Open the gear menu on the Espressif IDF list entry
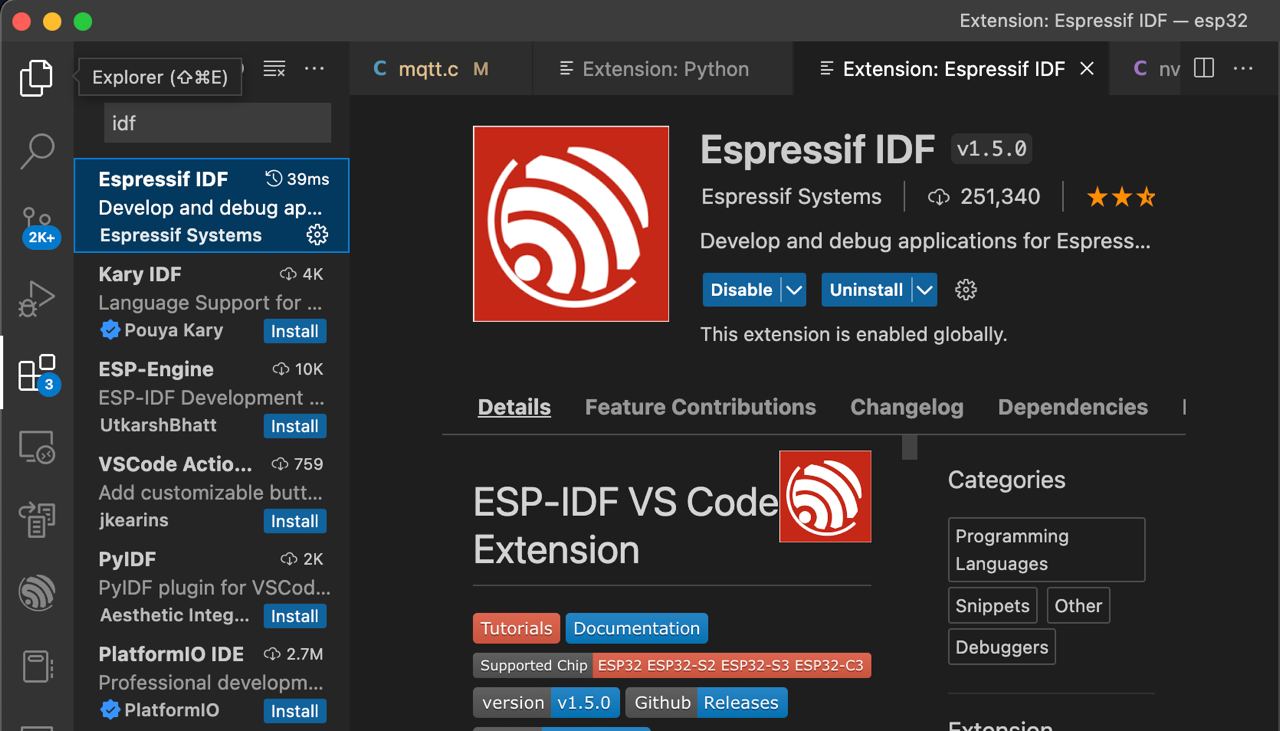The width and height of the screenshot is (1280, 731). tap(317, 235)
